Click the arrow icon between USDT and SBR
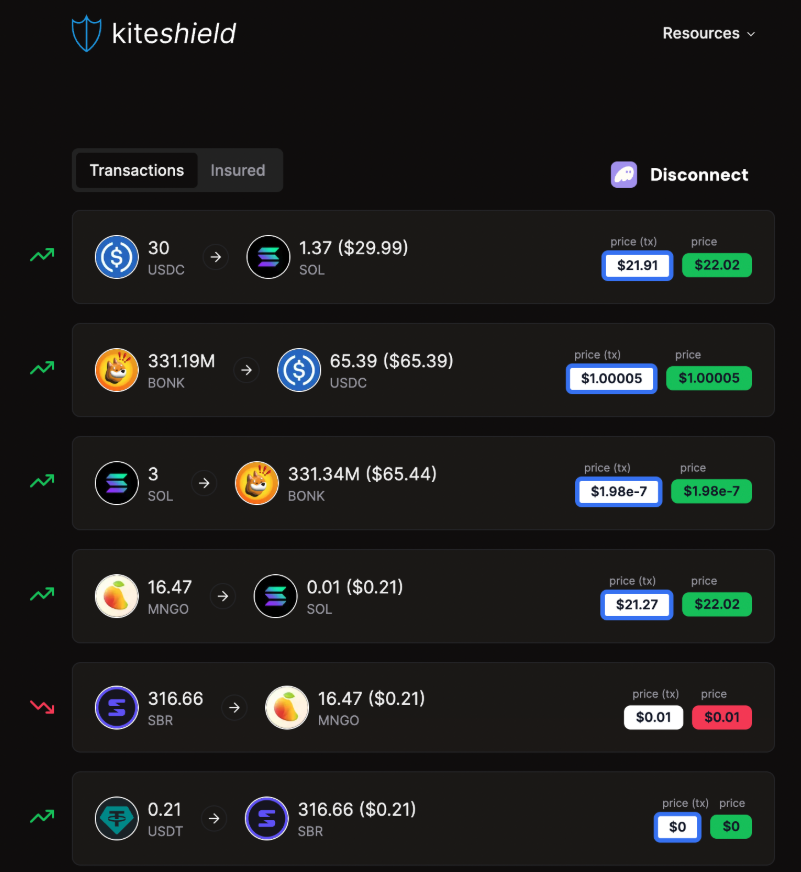Image resolution: width=801 pixels, height=872 pixels. tap(214, 818)
